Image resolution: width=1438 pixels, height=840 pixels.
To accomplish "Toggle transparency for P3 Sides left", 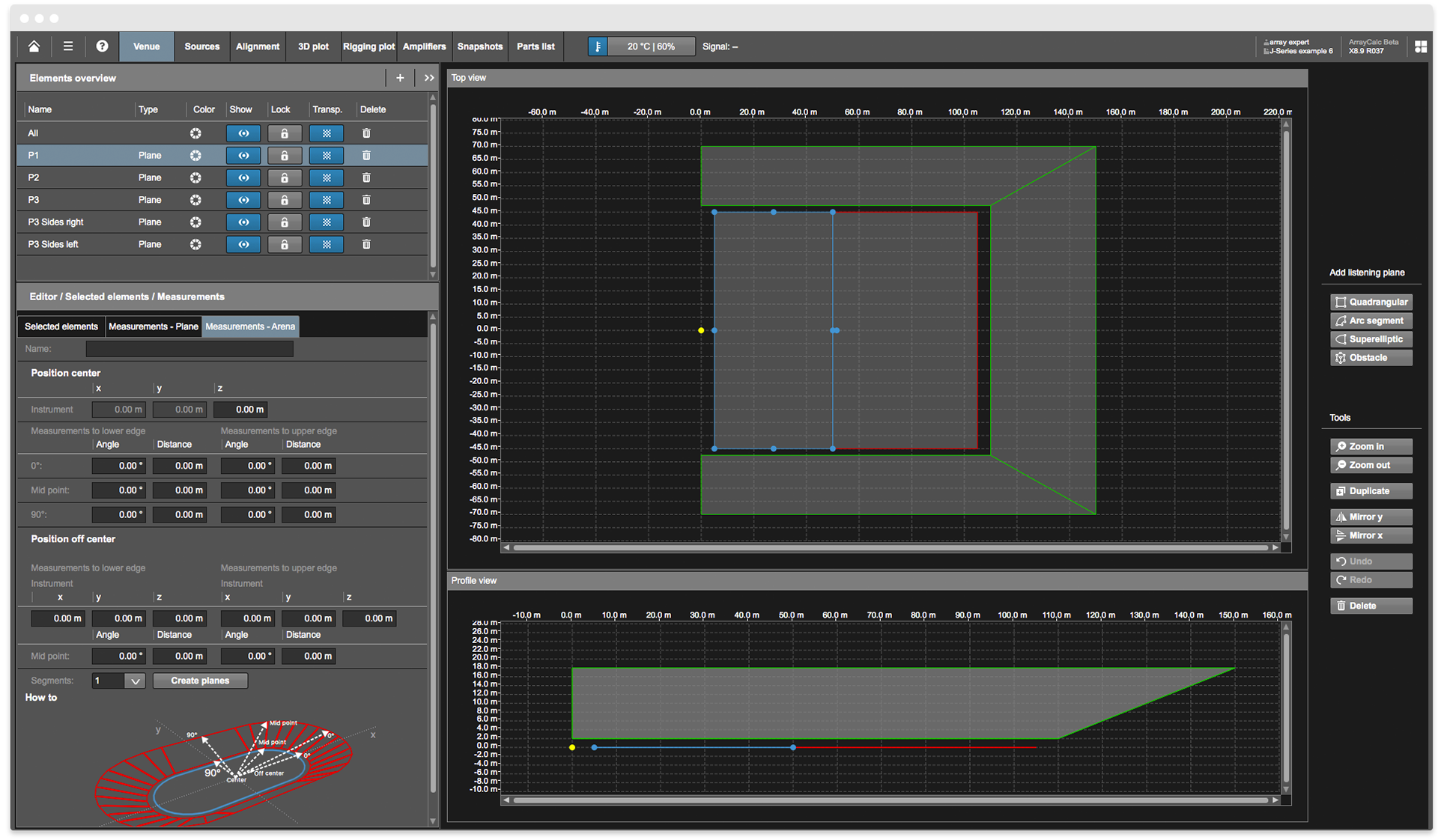I will tap(327, 245).
